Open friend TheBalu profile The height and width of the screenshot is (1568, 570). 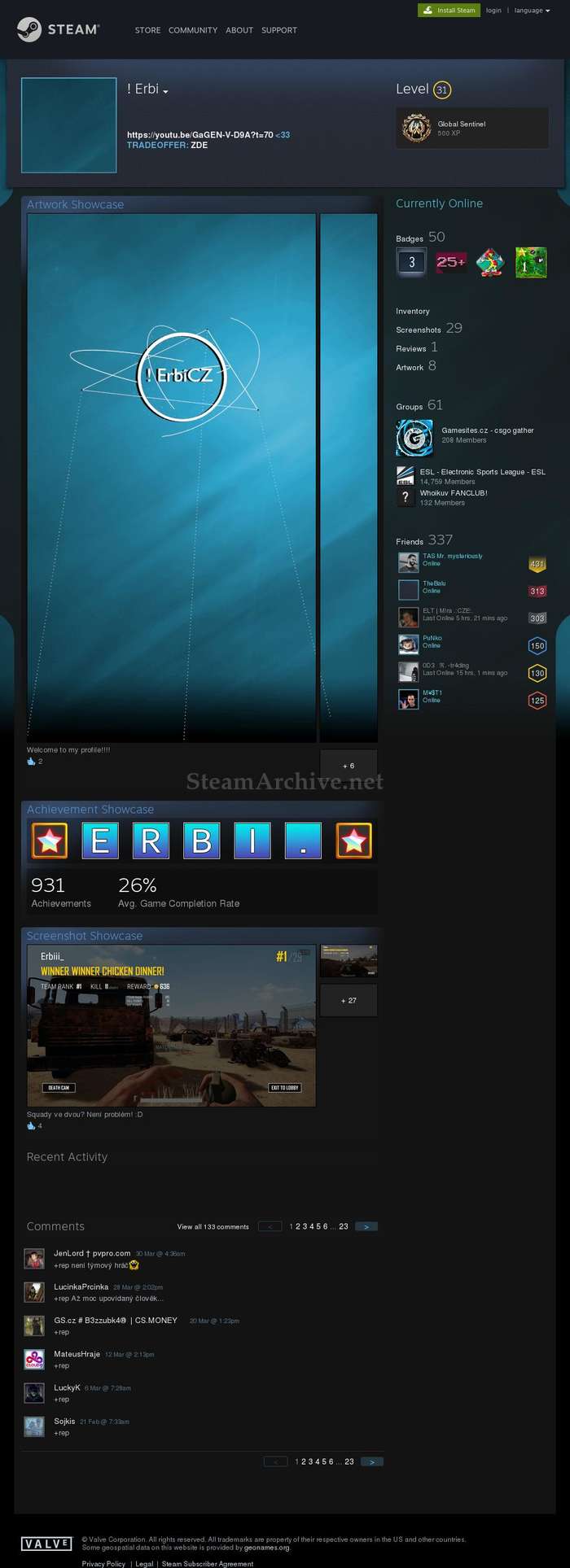434,583
